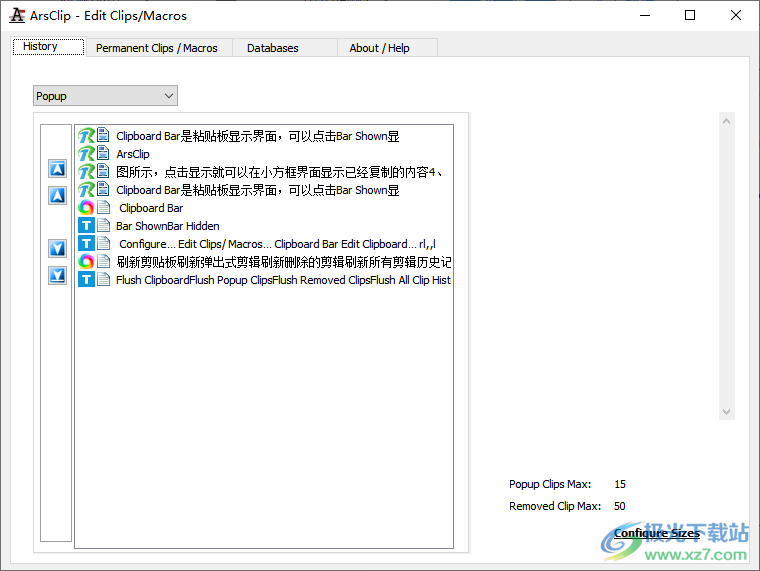
Task: Click the move-up-one arrow button
Action: pyautogui.click(x=57, y=195)
